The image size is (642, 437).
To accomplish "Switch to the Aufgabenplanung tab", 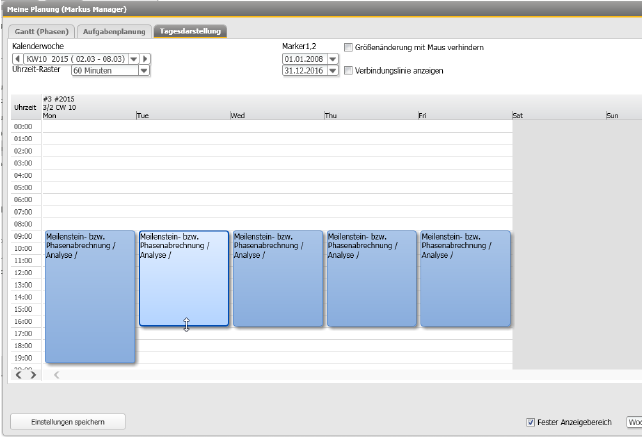I will tap(114, 31).
